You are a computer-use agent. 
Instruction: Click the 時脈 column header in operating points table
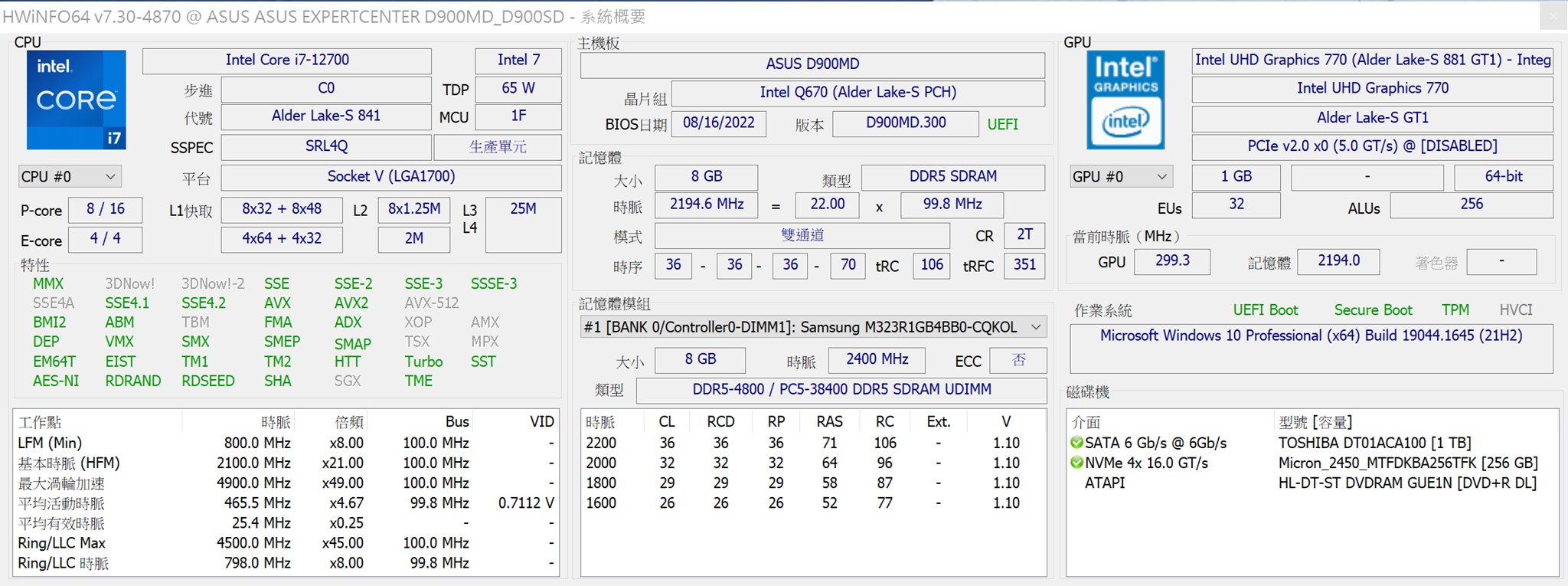coord(275,422)
